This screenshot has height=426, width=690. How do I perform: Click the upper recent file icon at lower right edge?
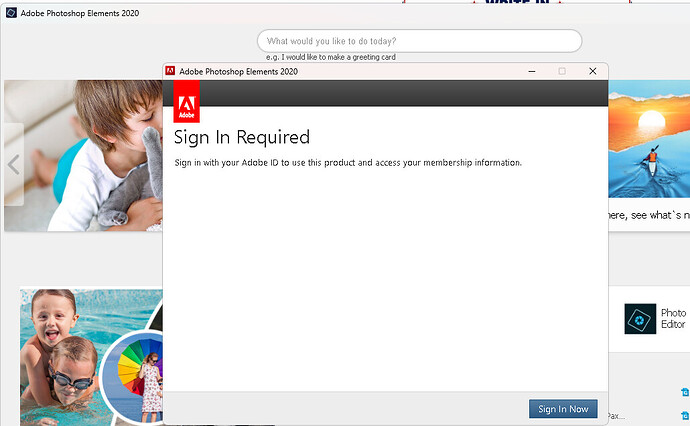point(685,392)
